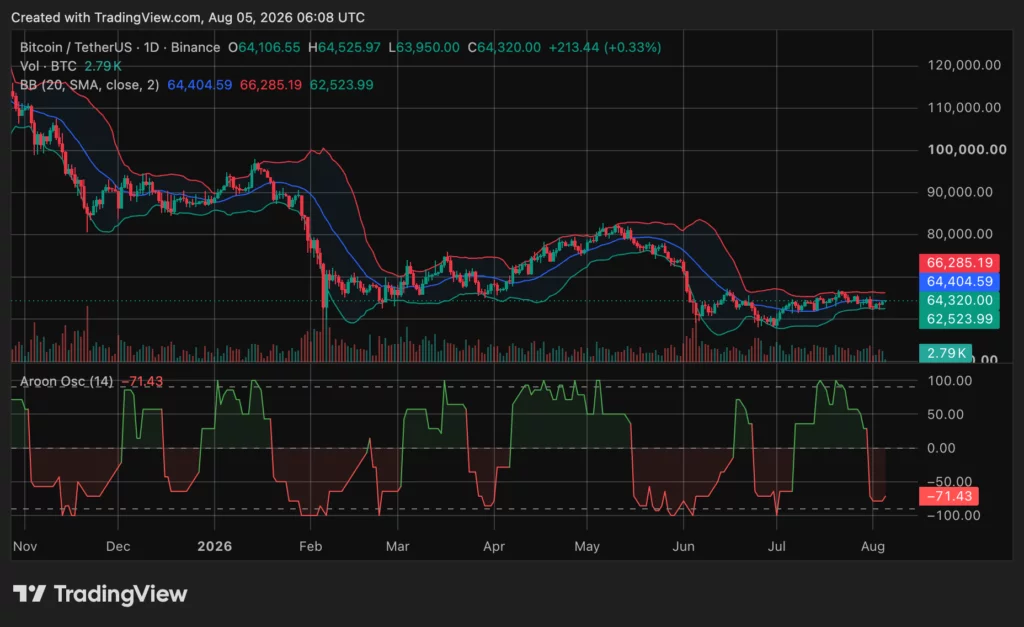Click the change +213.44 (+0.33%) text

[605, 48]
